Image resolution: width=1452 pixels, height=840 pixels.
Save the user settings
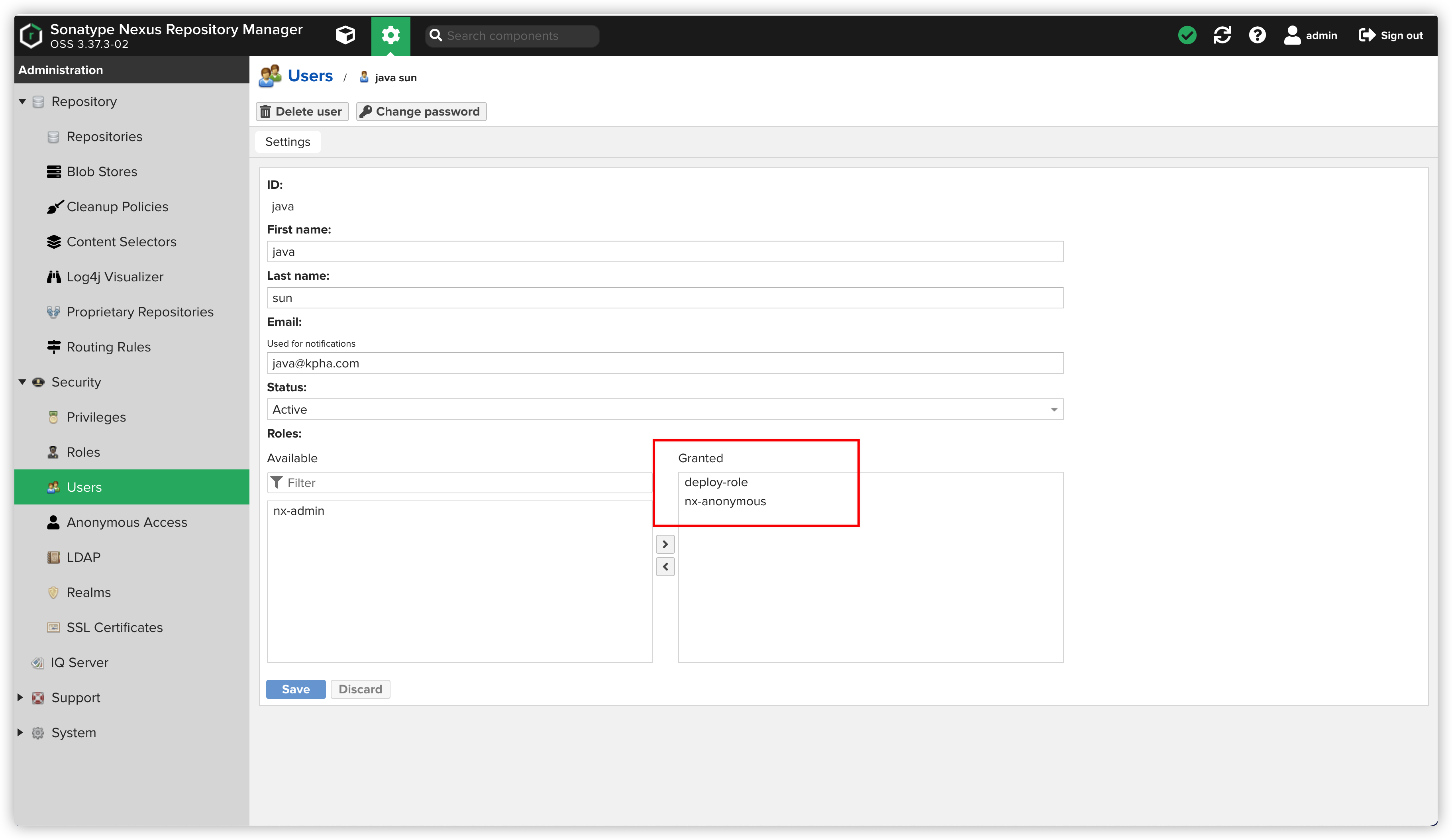click(x=296, y=689)
